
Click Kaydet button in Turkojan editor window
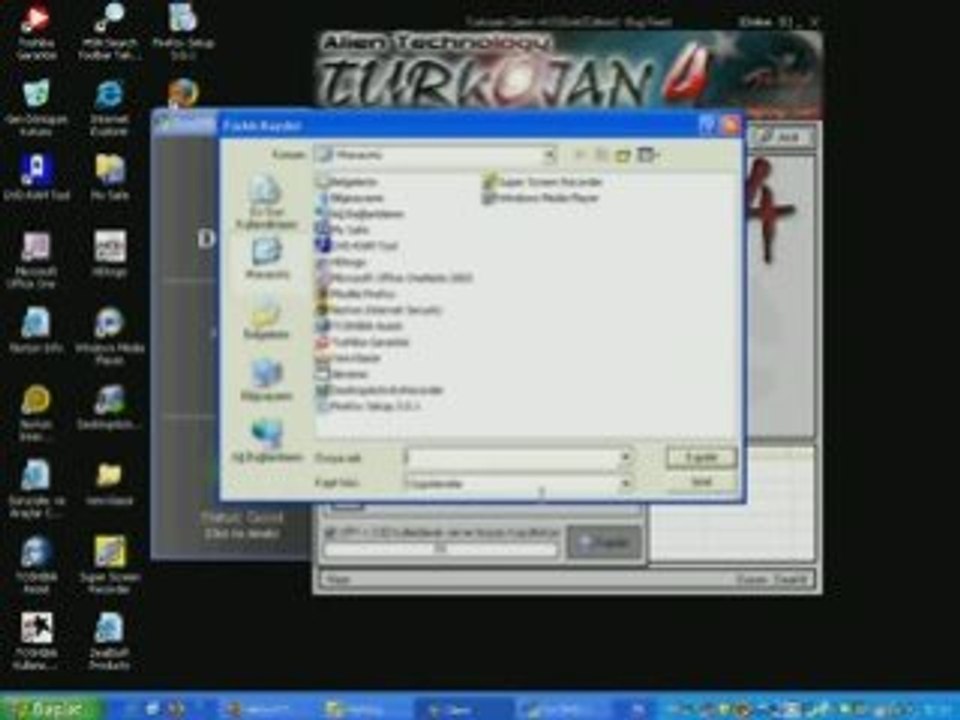tap(605, 542)
